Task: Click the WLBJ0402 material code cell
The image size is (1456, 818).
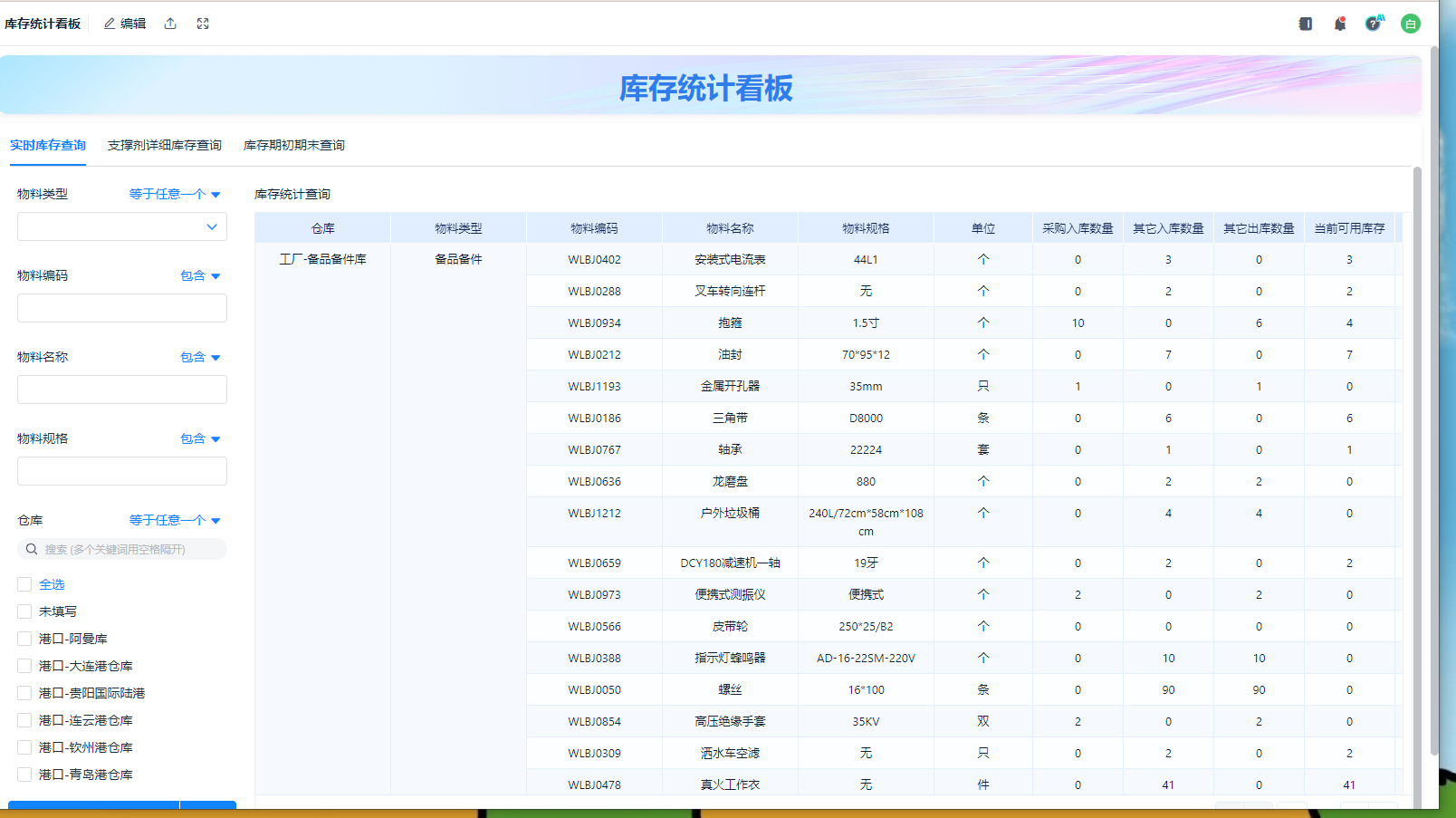Action: click(x=595, y=259)
